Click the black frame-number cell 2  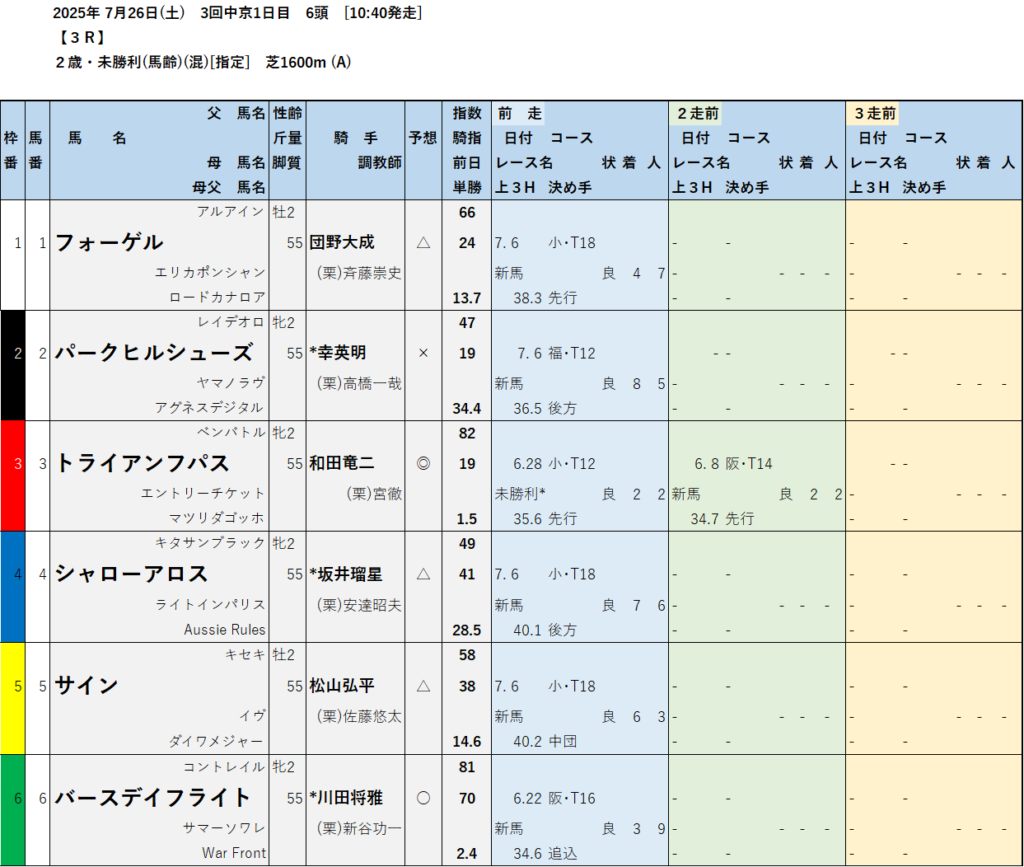point(13,366)
